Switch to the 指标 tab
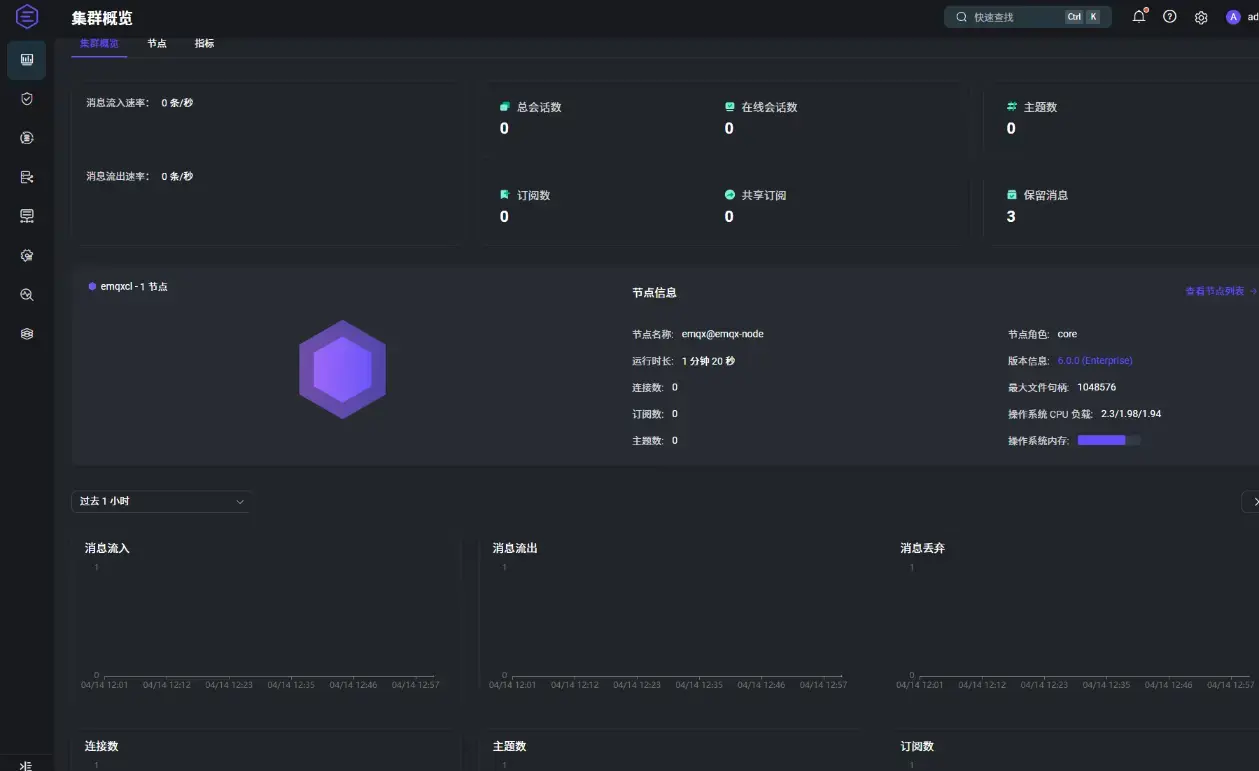The image size is (1259, 771). (x=204, y=44)
